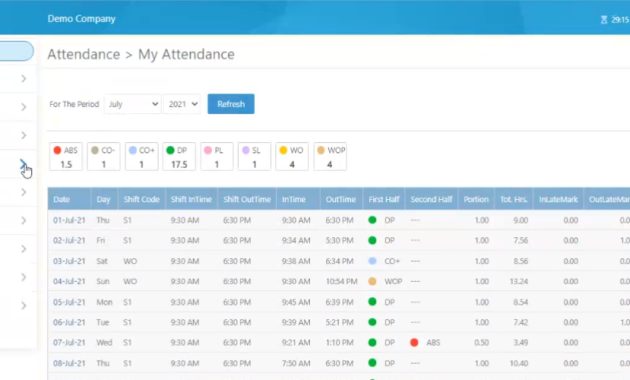Image resolution: width=630 pixels, height=380 pixels.
Task: Open the year dropdown showing 2021
Action: [182, 104]
